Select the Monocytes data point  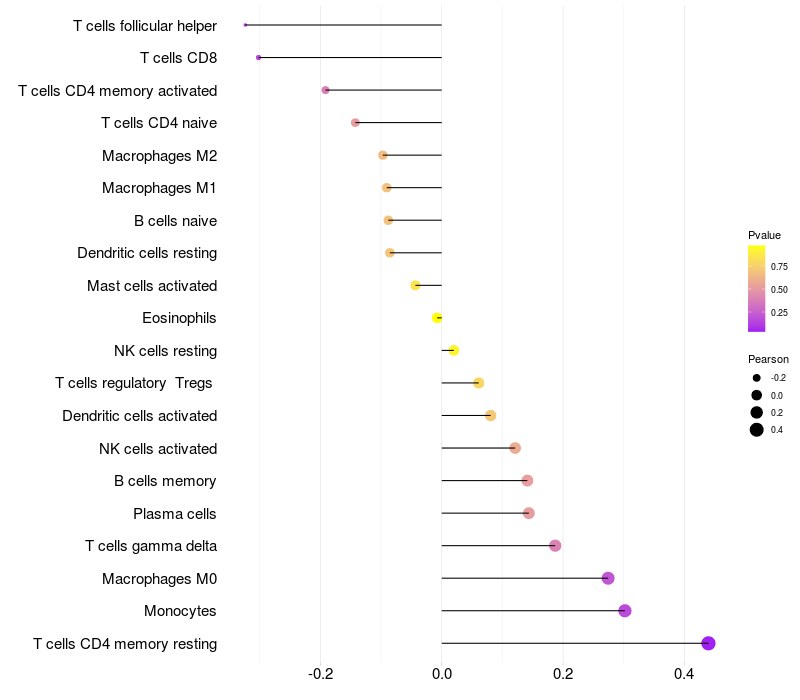click(624, 611)
